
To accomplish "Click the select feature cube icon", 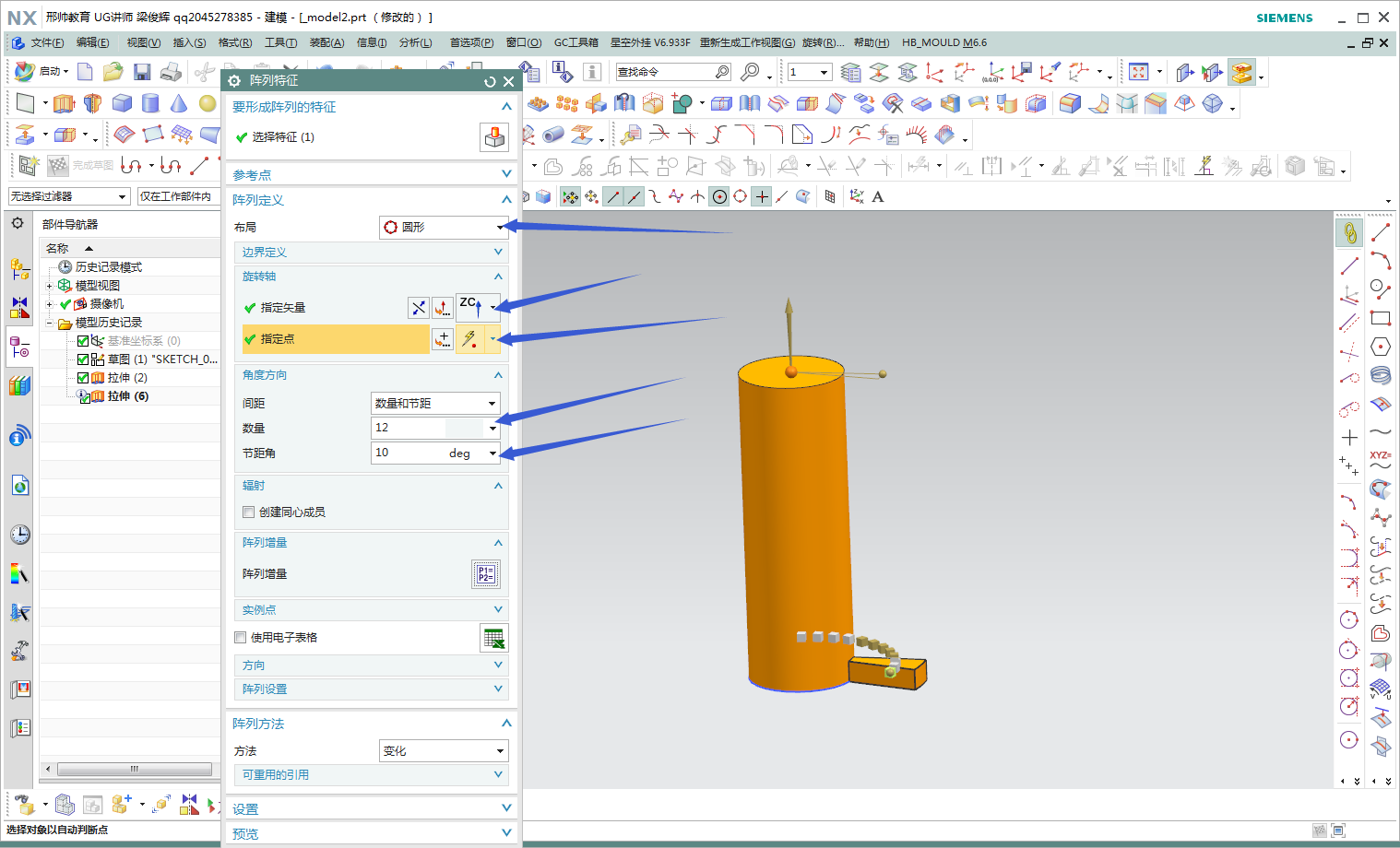I will 494,137.
